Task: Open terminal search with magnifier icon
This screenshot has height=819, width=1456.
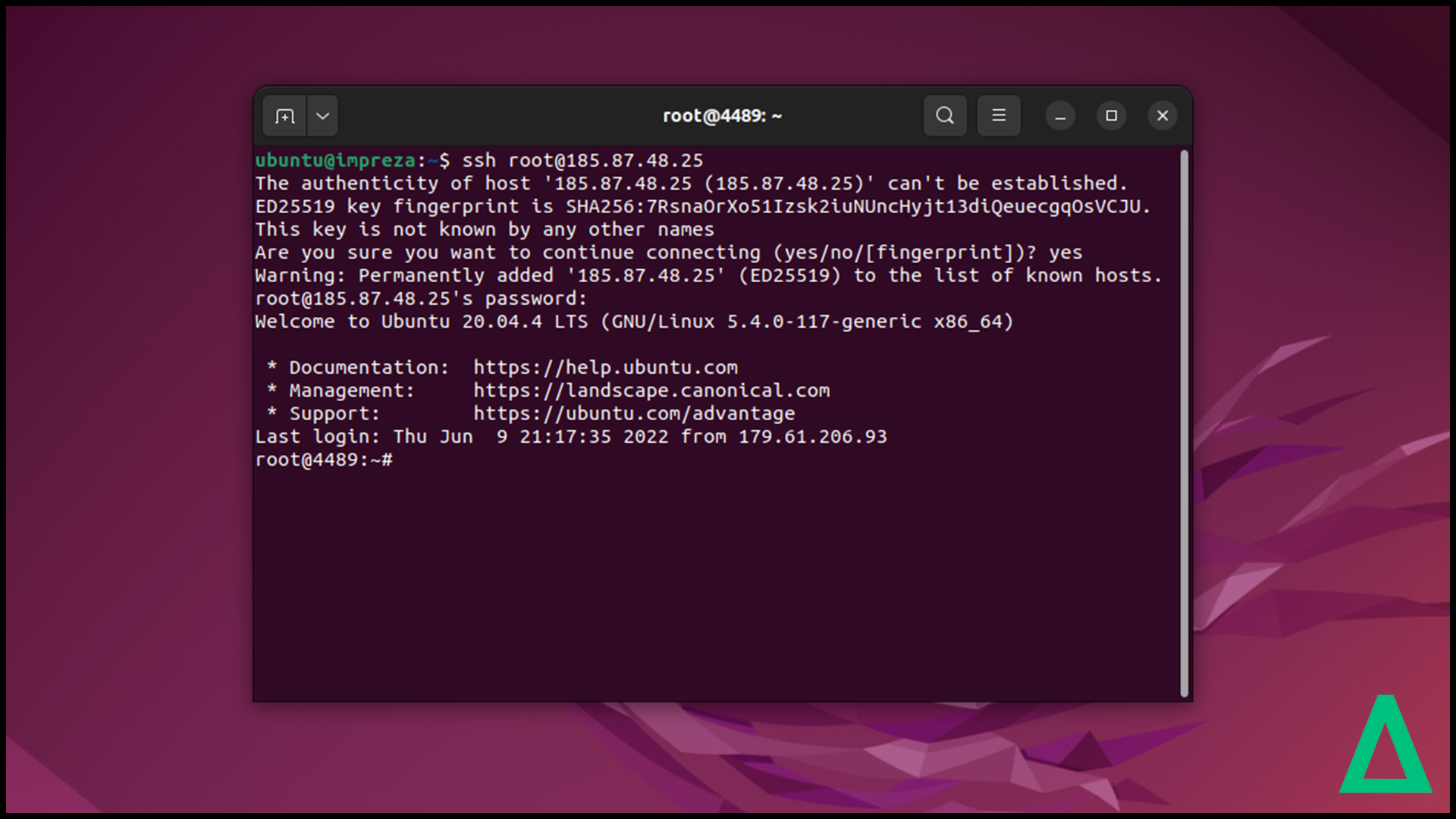Action: 945,115
